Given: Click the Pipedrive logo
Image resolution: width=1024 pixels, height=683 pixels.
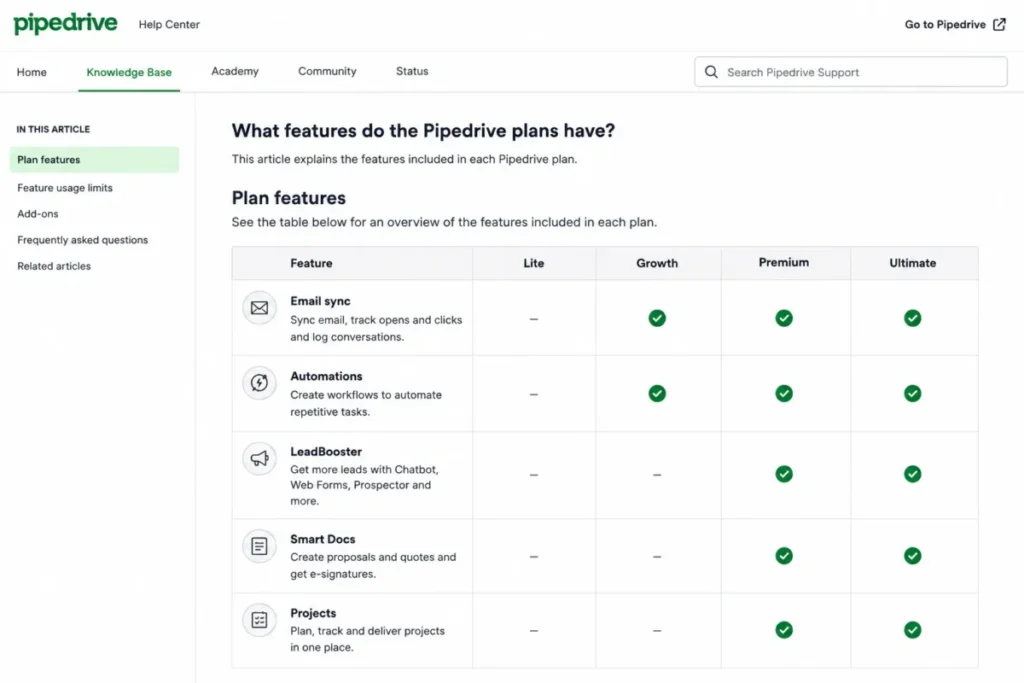Looking at the screenshot, I should coord(65,24).
